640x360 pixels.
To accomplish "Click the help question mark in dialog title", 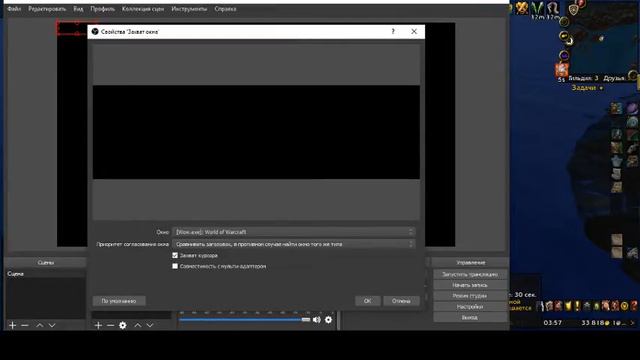I will [x=393, y=31].
